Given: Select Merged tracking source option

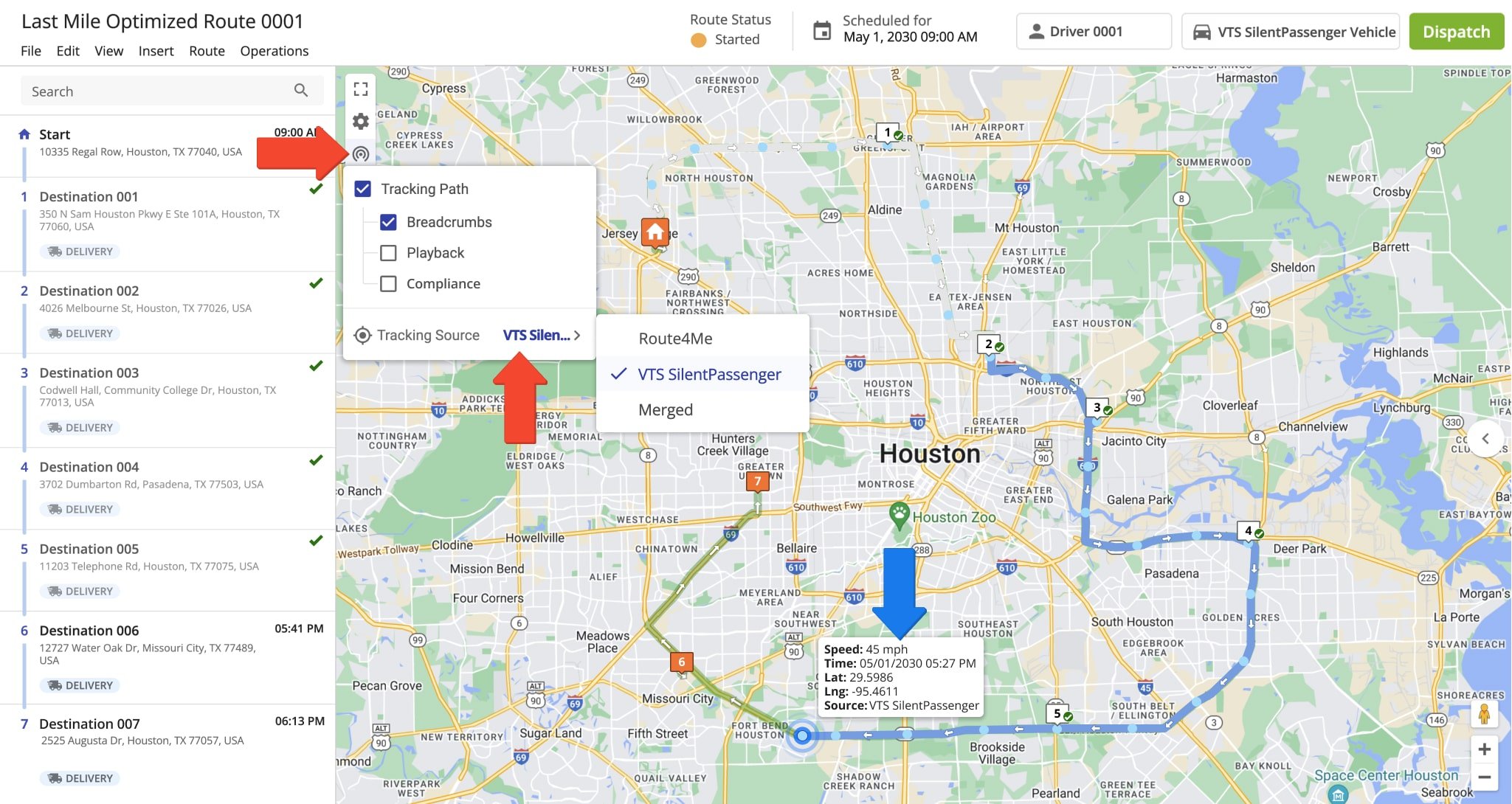Looking at the screenshot, I should [x=665, y=408].
